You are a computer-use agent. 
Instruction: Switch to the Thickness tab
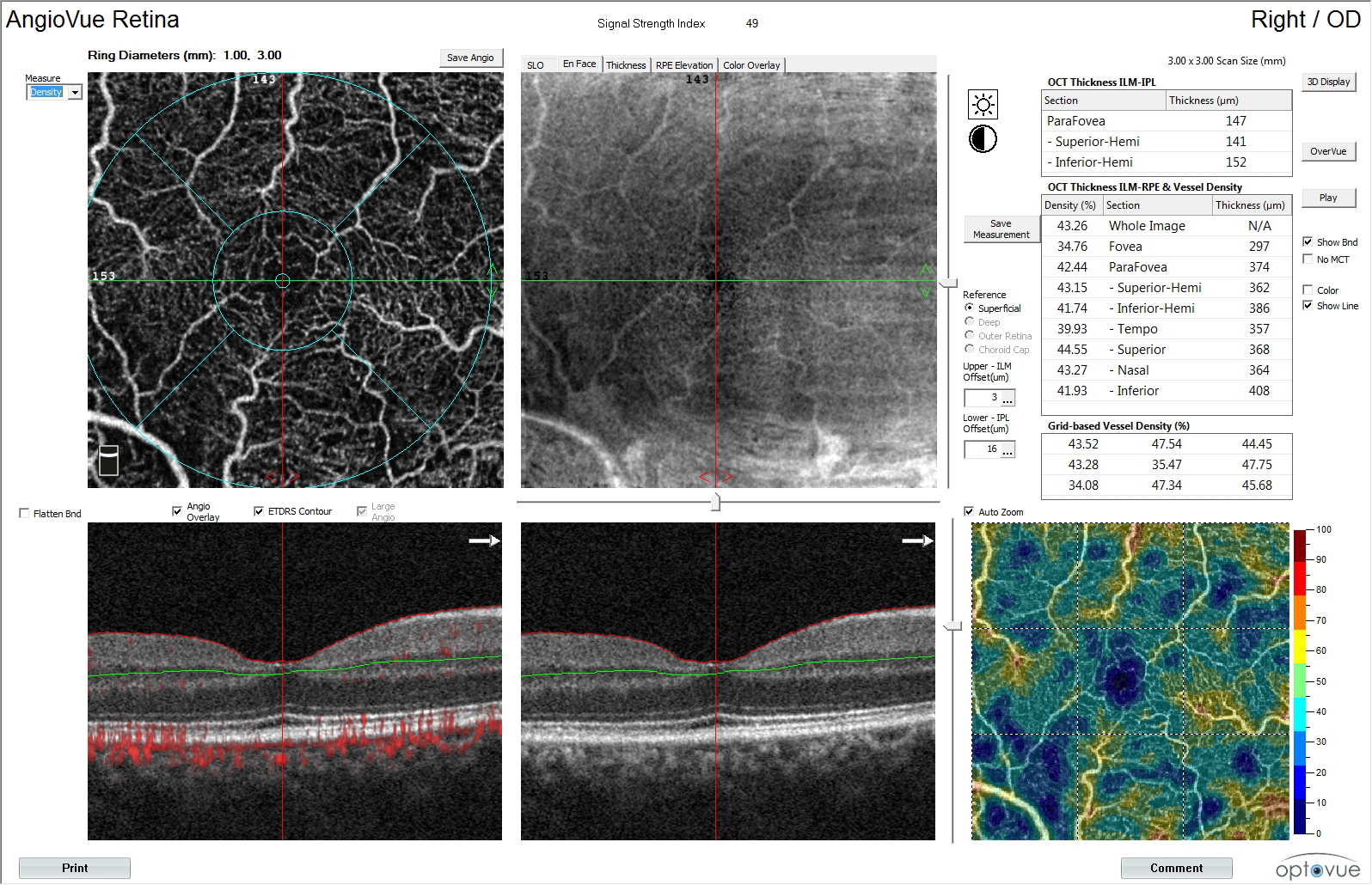click(626, 65)
